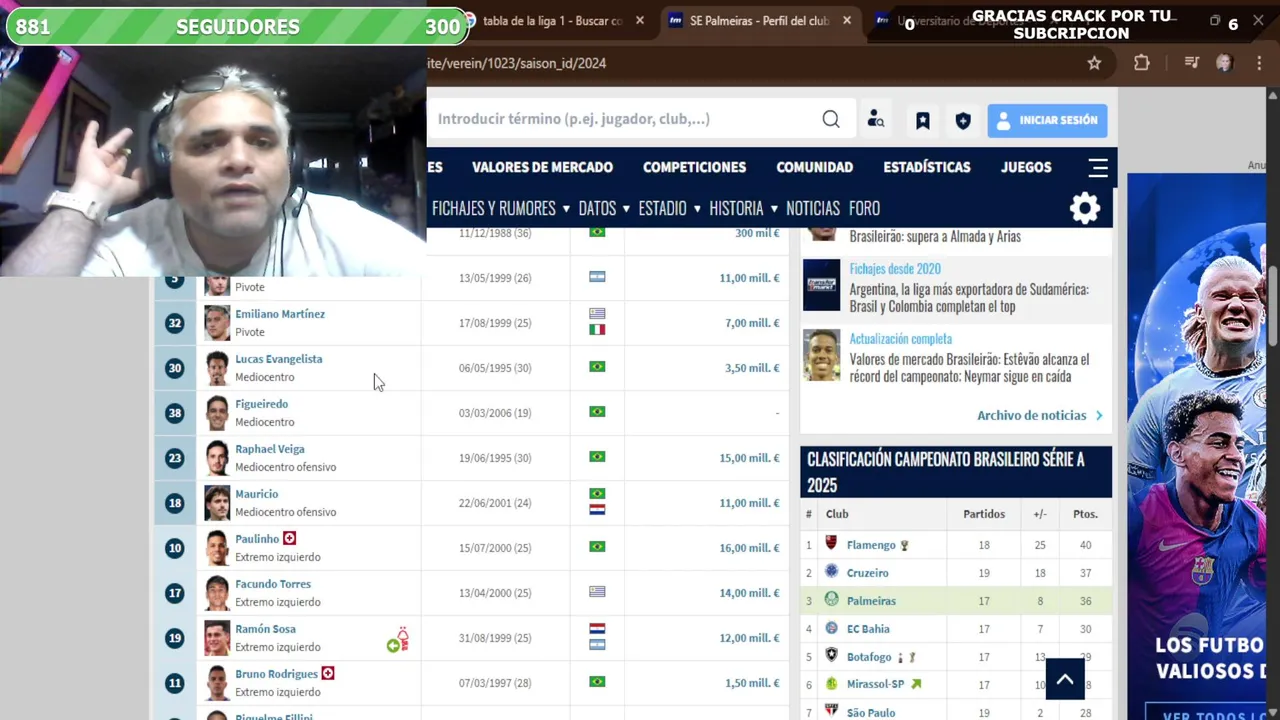The height and width of the screenshot is (720, 1280).
Task: Open the Chrome profile avatar
Action: [1224, 63]
